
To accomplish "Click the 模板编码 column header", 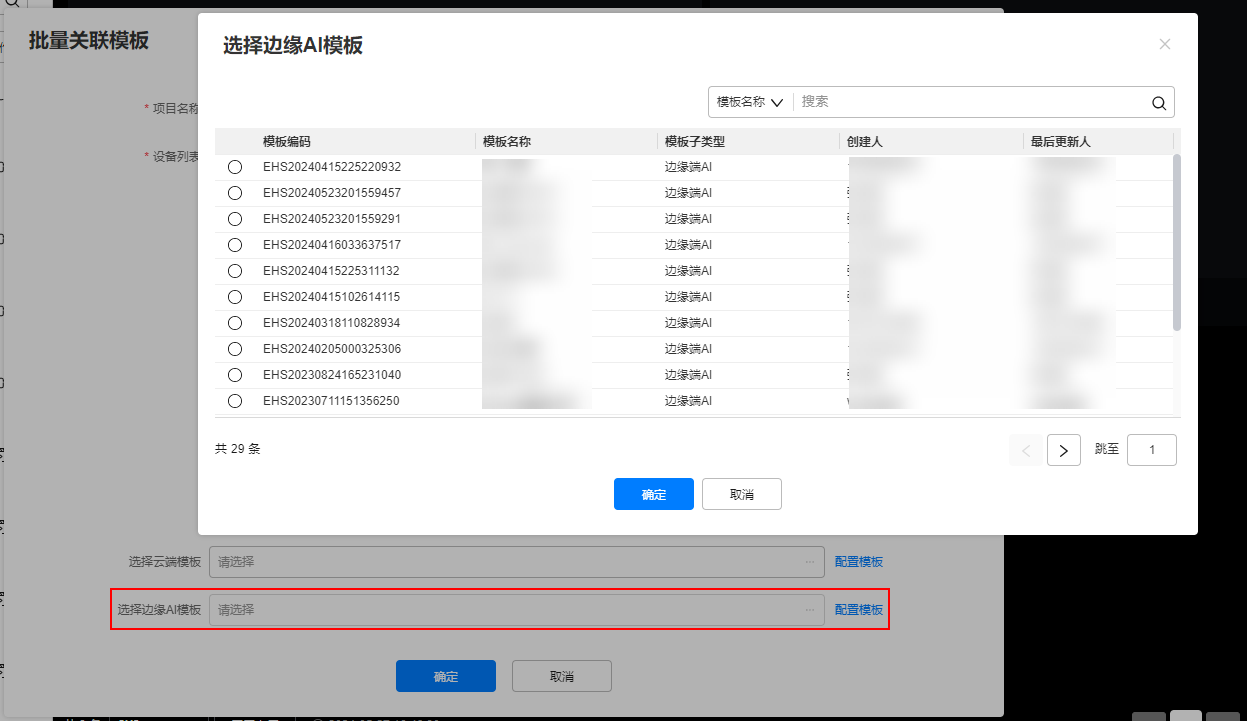I will click(x=287, y=141).
